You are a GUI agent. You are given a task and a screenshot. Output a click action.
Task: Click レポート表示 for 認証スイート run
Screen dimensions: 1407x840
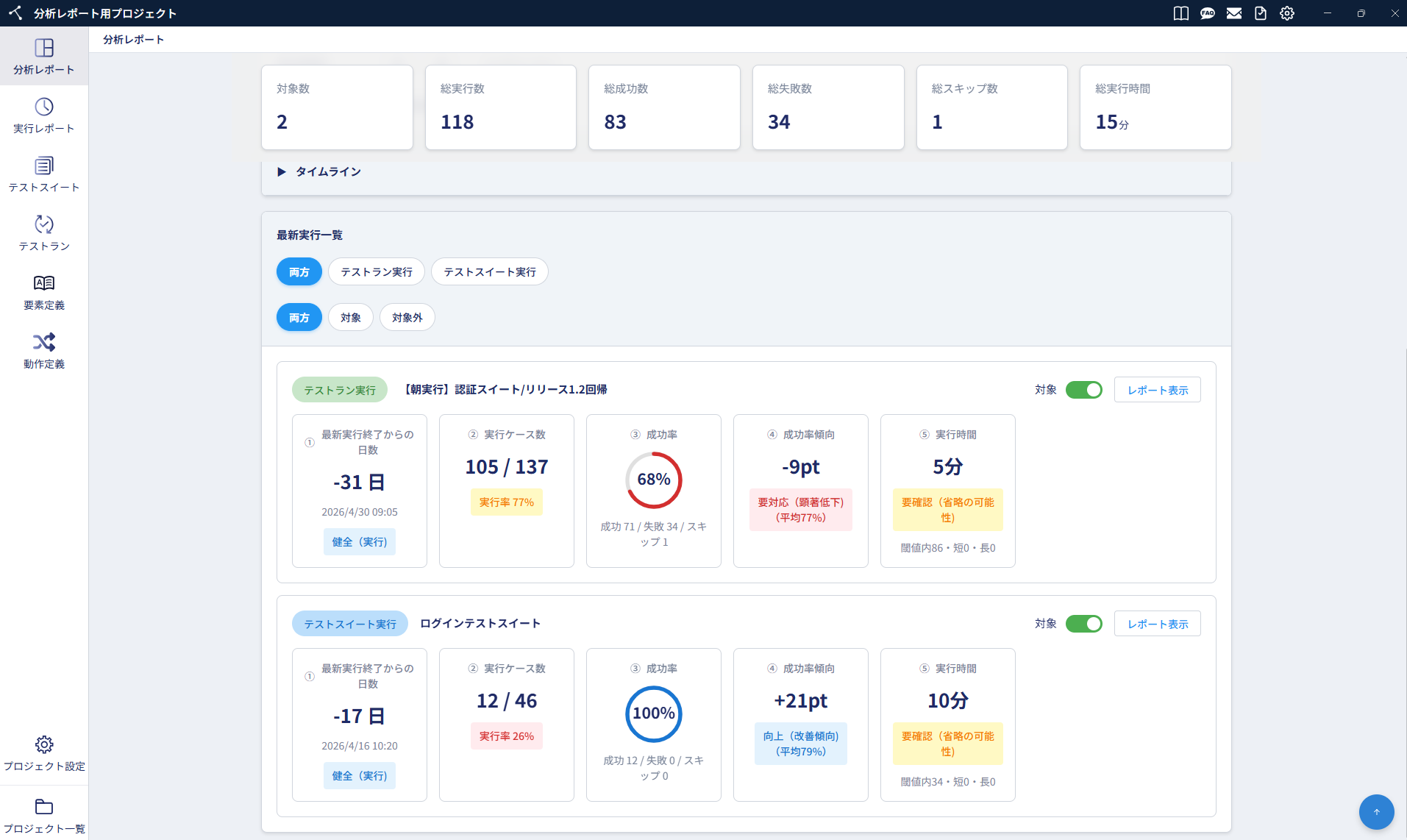[1158, 390]
